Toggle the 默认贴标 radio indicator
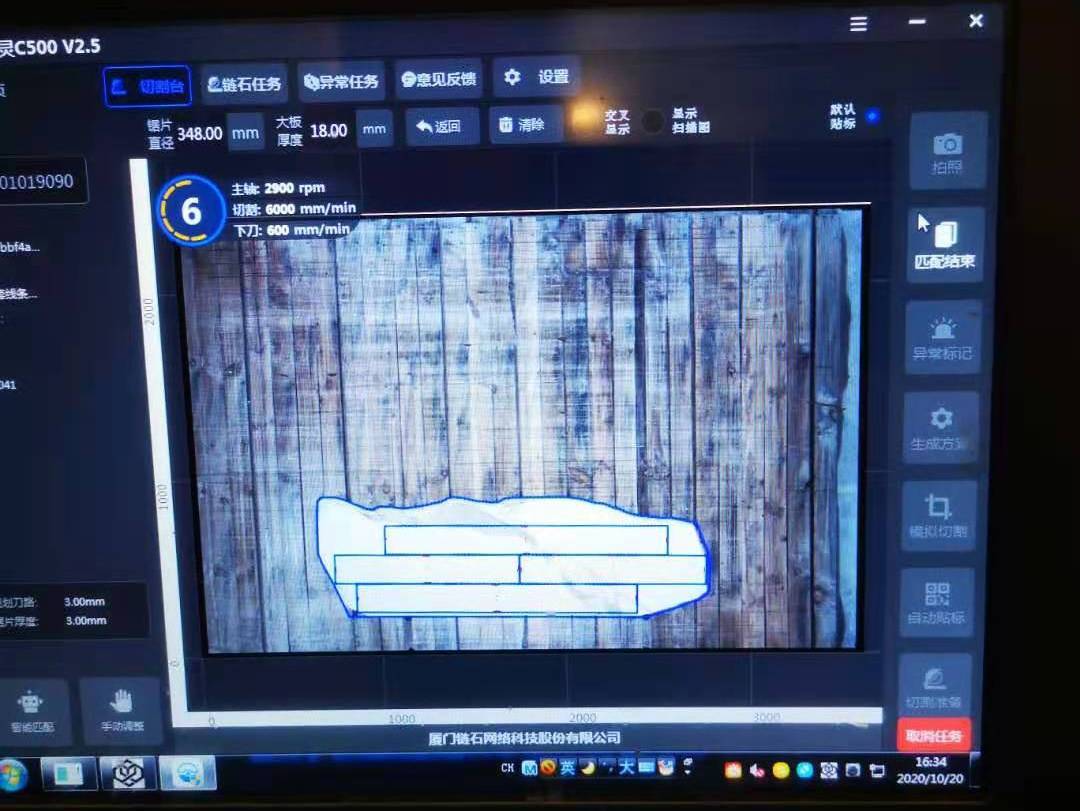Screen dimensions: 1080x811 point(872,116)
